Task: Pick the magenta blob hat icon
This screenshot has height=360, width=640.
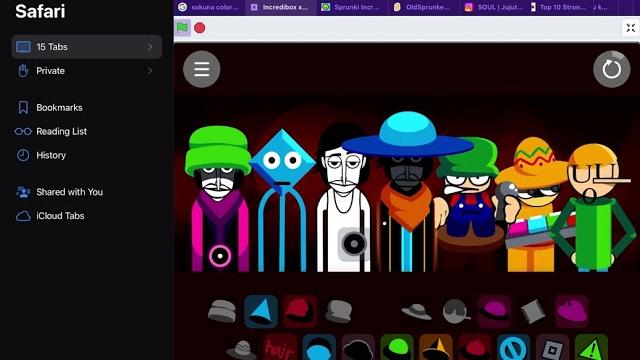Action: 572,312
